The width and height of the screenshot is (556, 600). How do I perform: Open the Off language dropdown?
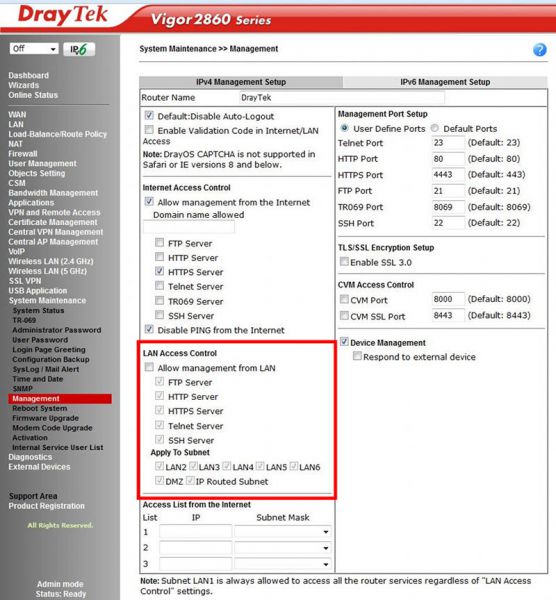coord(34,49)
